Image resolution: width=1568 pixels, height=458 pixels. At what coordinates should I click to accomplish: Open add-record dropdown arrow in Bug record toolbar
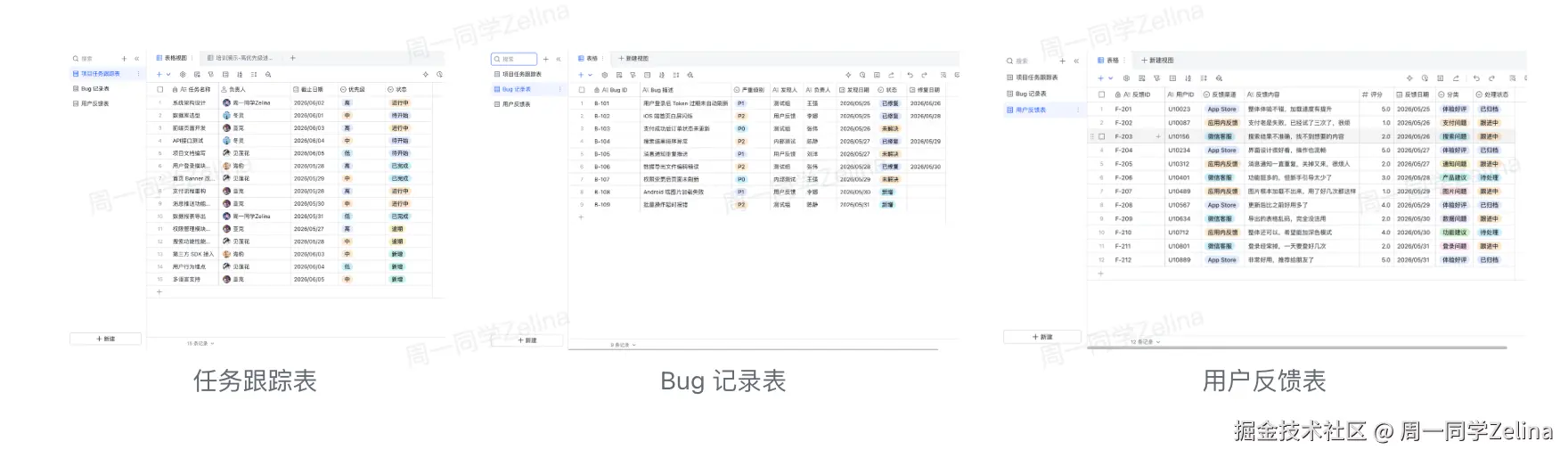click(x=590, y=75)
